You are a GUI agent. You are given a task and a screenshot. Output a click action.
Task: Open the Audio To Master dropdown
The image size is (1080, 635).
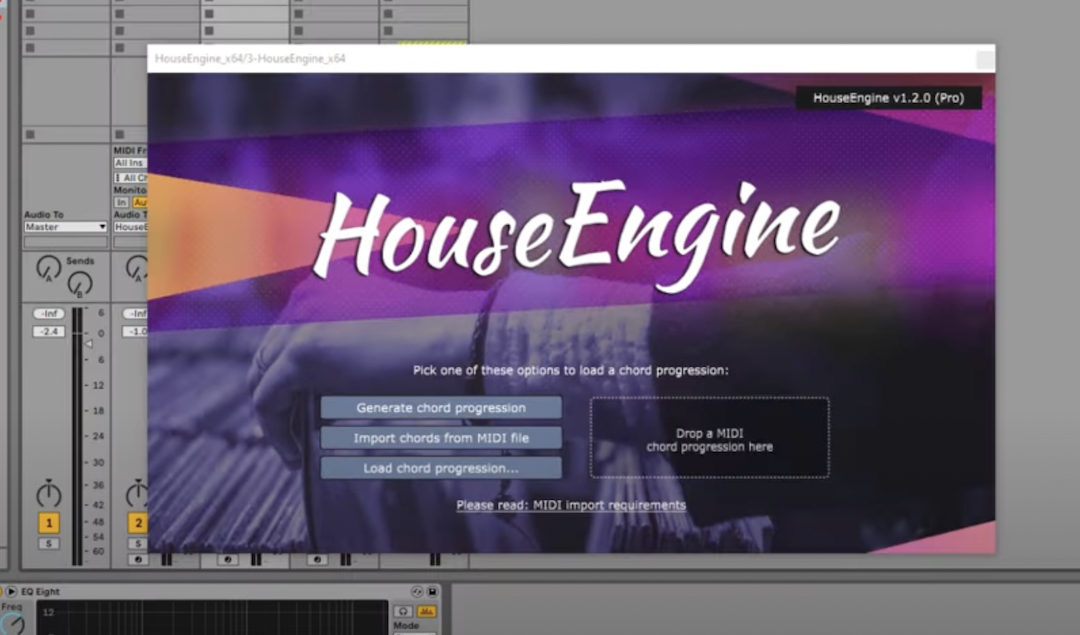(x=65, y=227)
